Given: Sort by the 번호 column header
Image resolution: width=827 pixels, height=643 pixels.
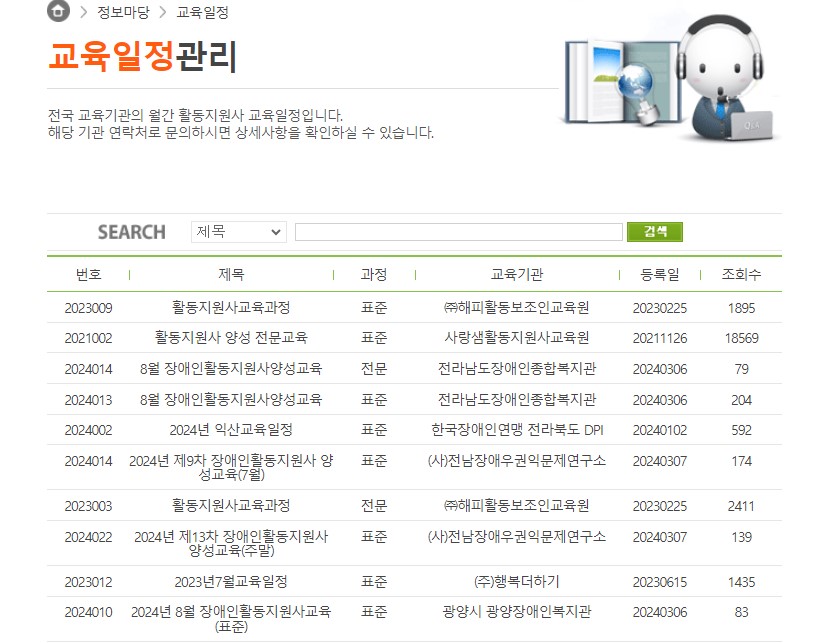Looking at the screenshot, I should 83,274.
